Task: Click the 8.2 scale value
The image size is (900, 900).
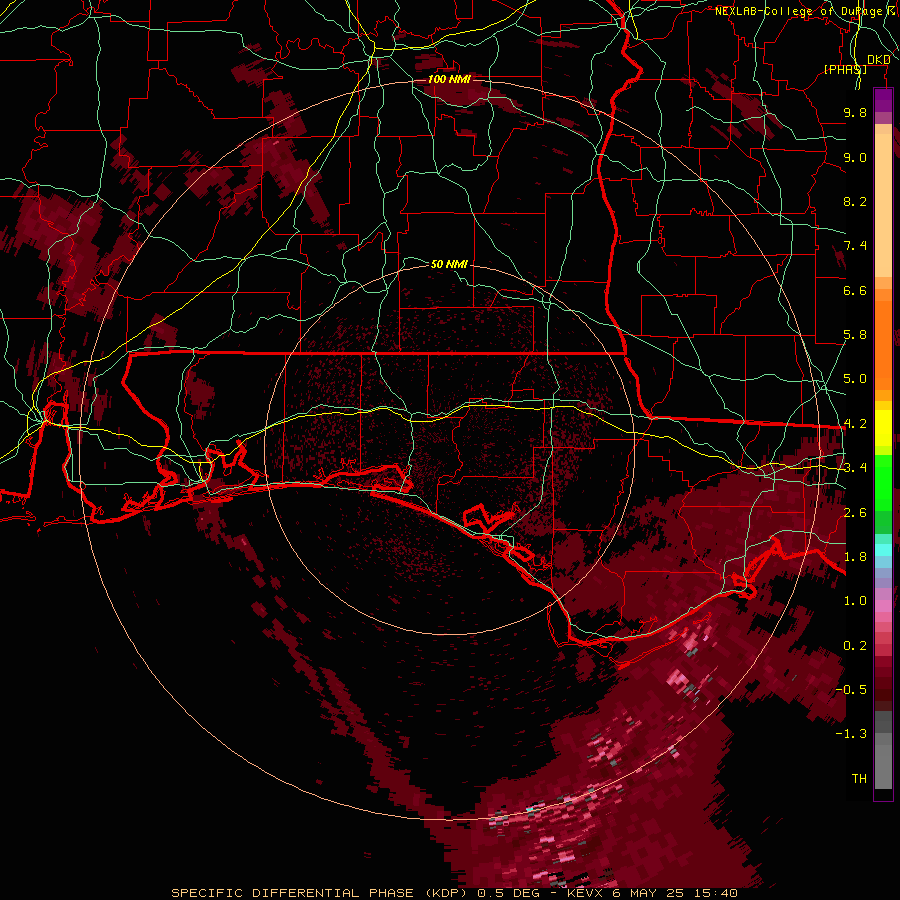Action: 855,201
